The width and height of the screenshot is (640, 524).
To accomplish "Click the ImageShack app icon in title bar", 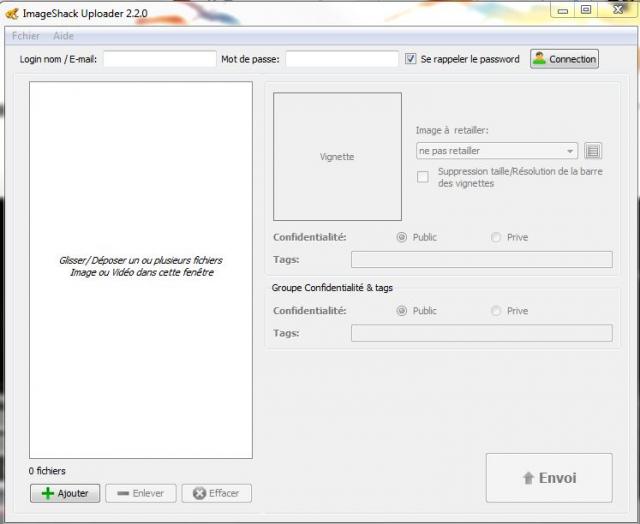I will [x=12, y=14].
